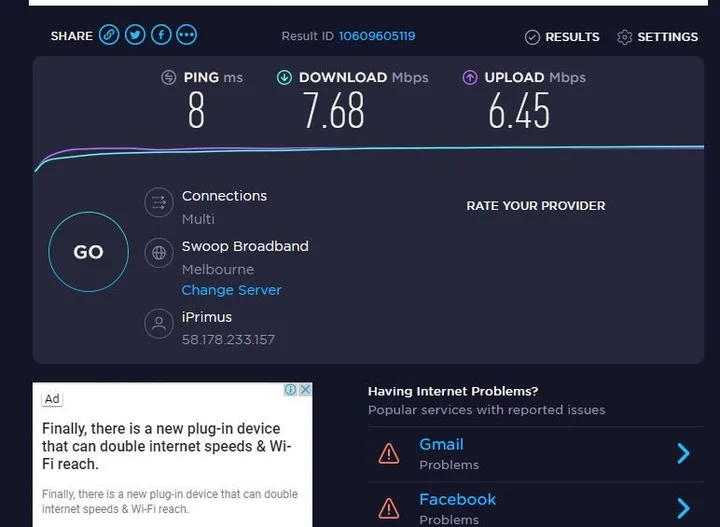The image size is (720, 527).
Task: Open more share options icon
Action: [x=187, y=36]
